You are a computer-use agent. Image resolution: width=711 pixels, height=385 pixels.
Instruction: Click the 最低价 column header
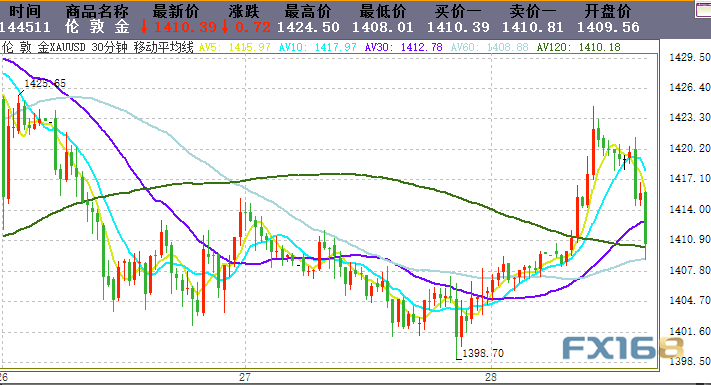pyautogui.click(x=383, y=11)
